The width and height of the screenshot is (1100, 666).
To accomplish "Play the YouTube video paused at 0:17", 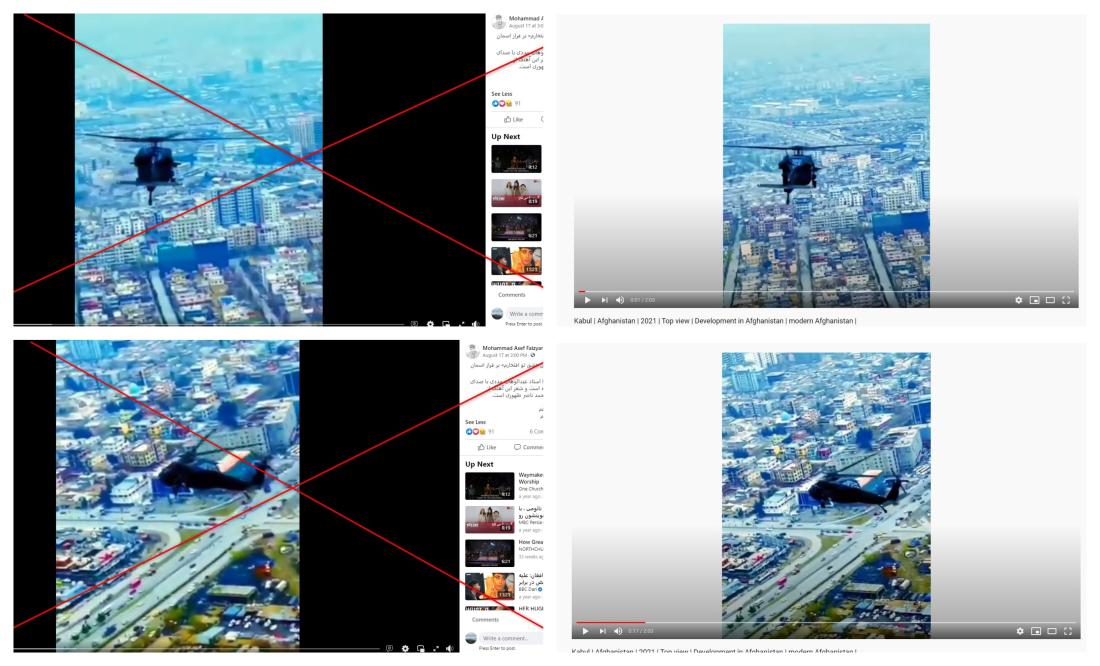I will (x=586, y=631).
